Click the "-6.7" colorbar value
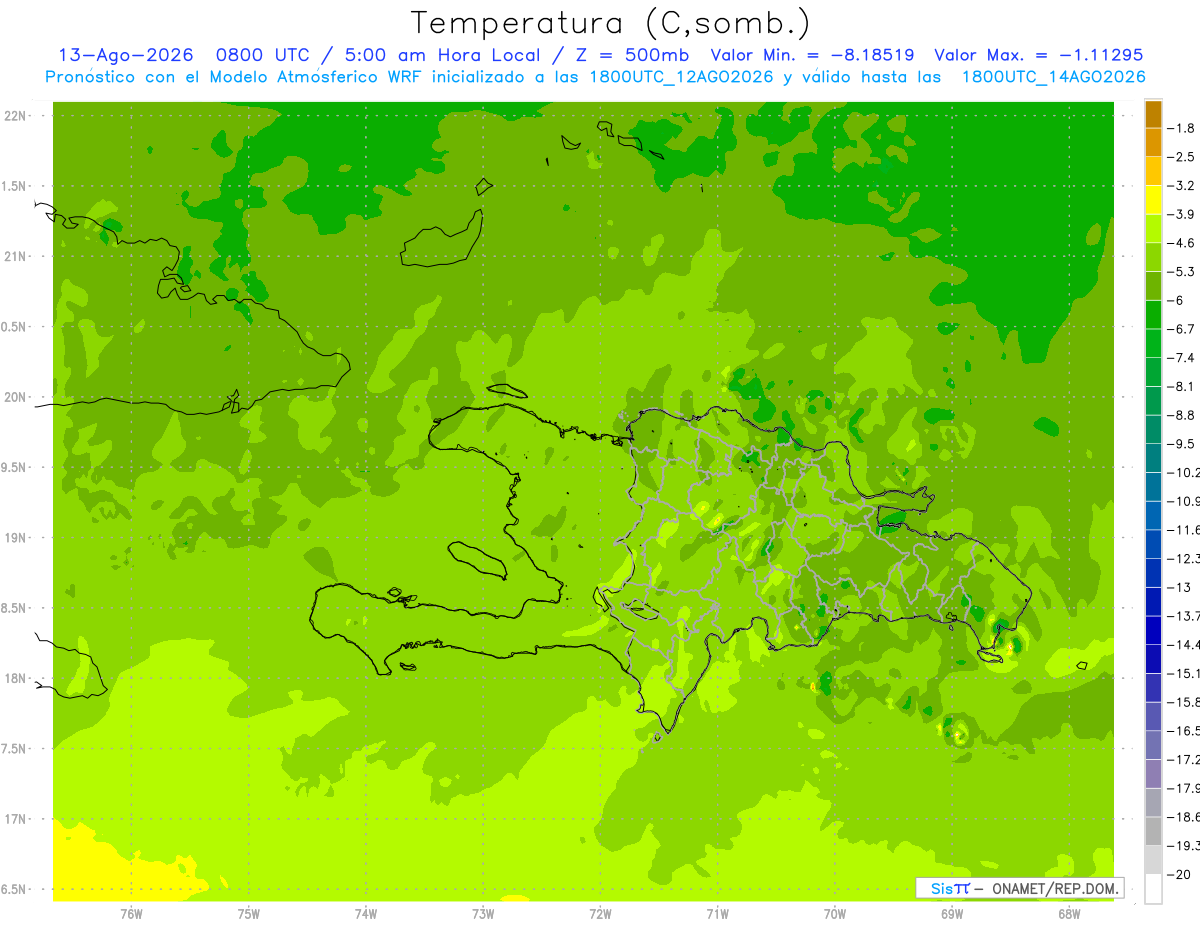Screen dimensions: 1200x927 pyautogui.click(x=1182, y=329)
